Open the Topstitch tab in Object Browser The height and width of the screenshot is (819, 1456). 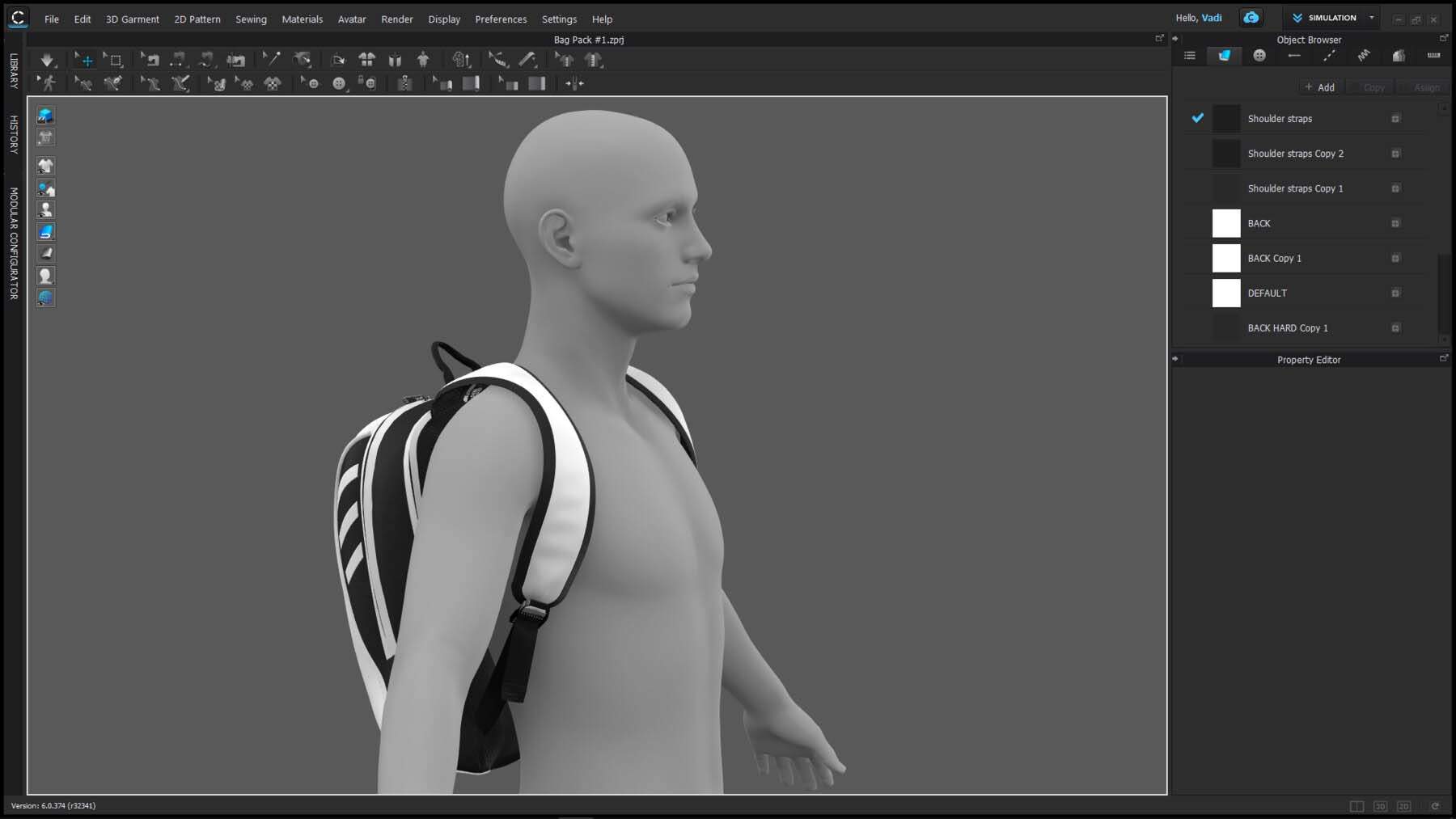tap(1329, 56)
